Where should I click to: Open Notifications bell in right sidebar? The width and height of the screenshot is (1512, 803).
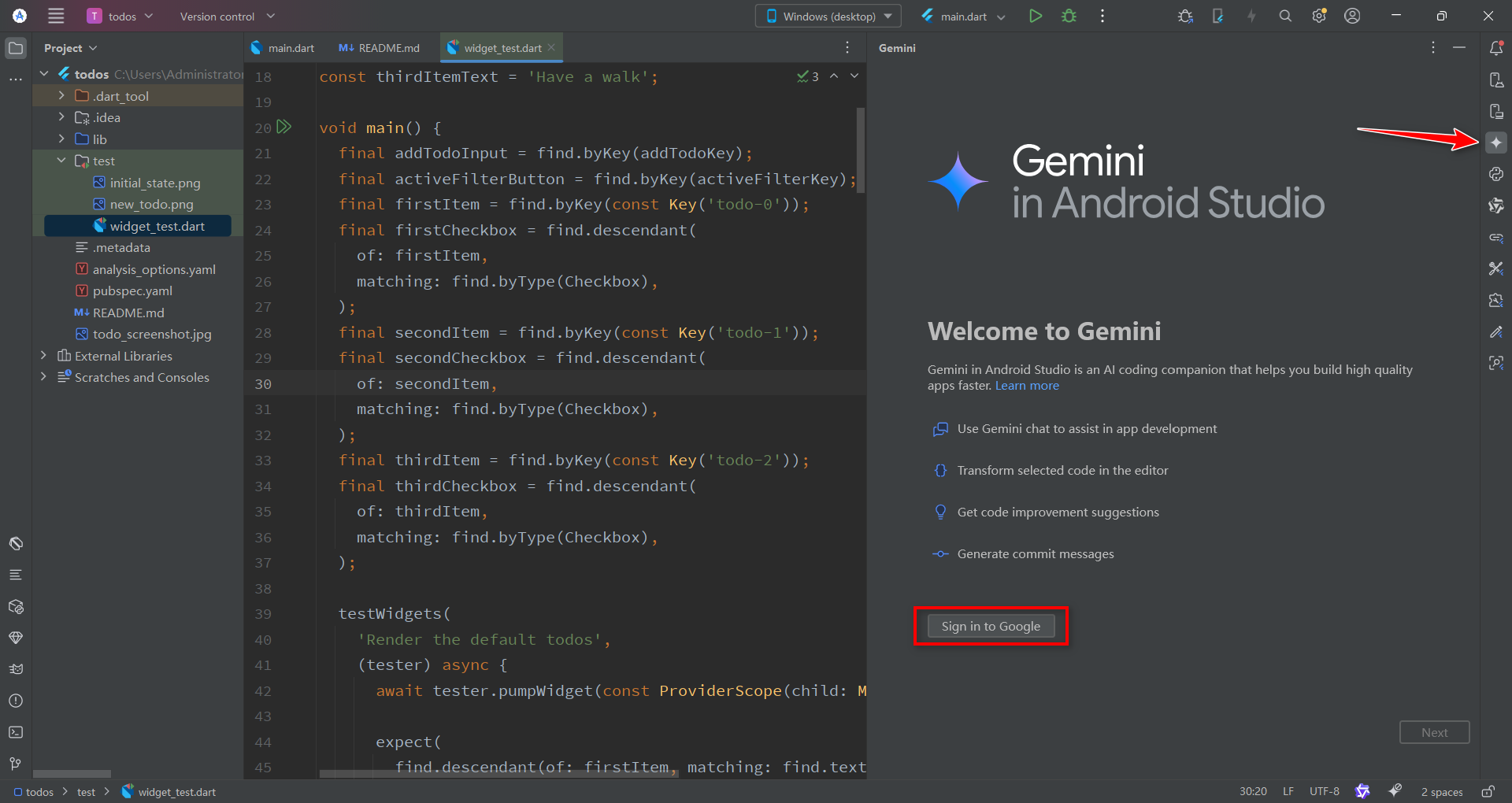pos(1496,48)
